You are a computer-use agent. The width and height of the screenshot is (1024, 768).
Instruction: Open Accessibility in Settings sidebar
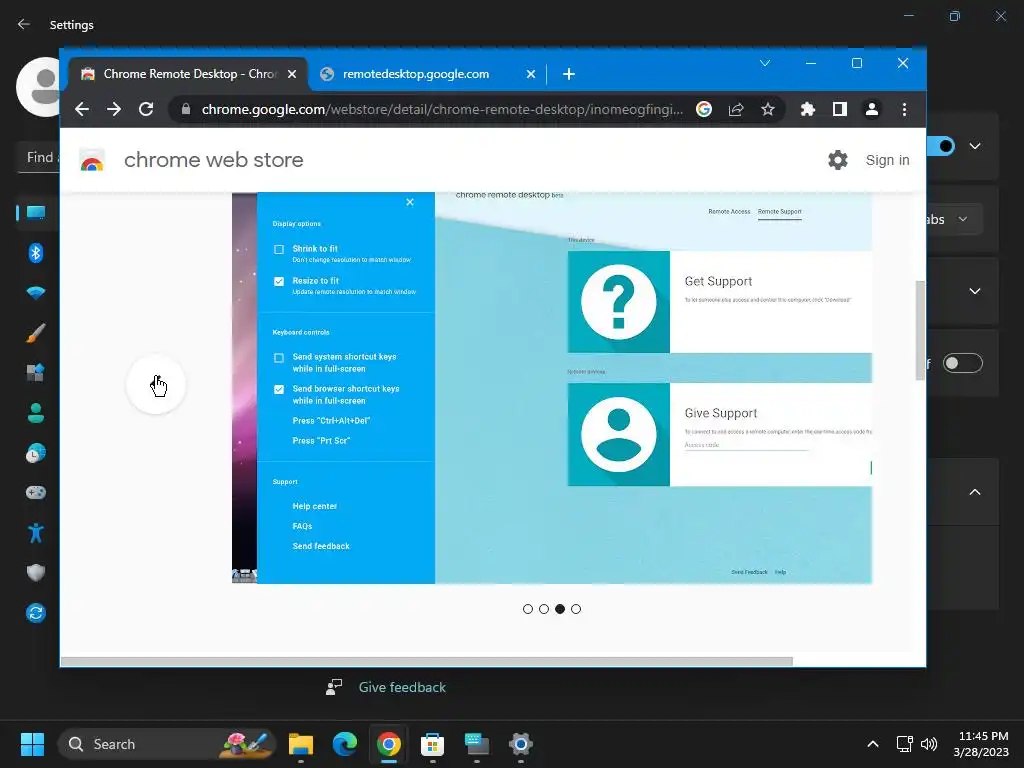(x=36, y=533)
